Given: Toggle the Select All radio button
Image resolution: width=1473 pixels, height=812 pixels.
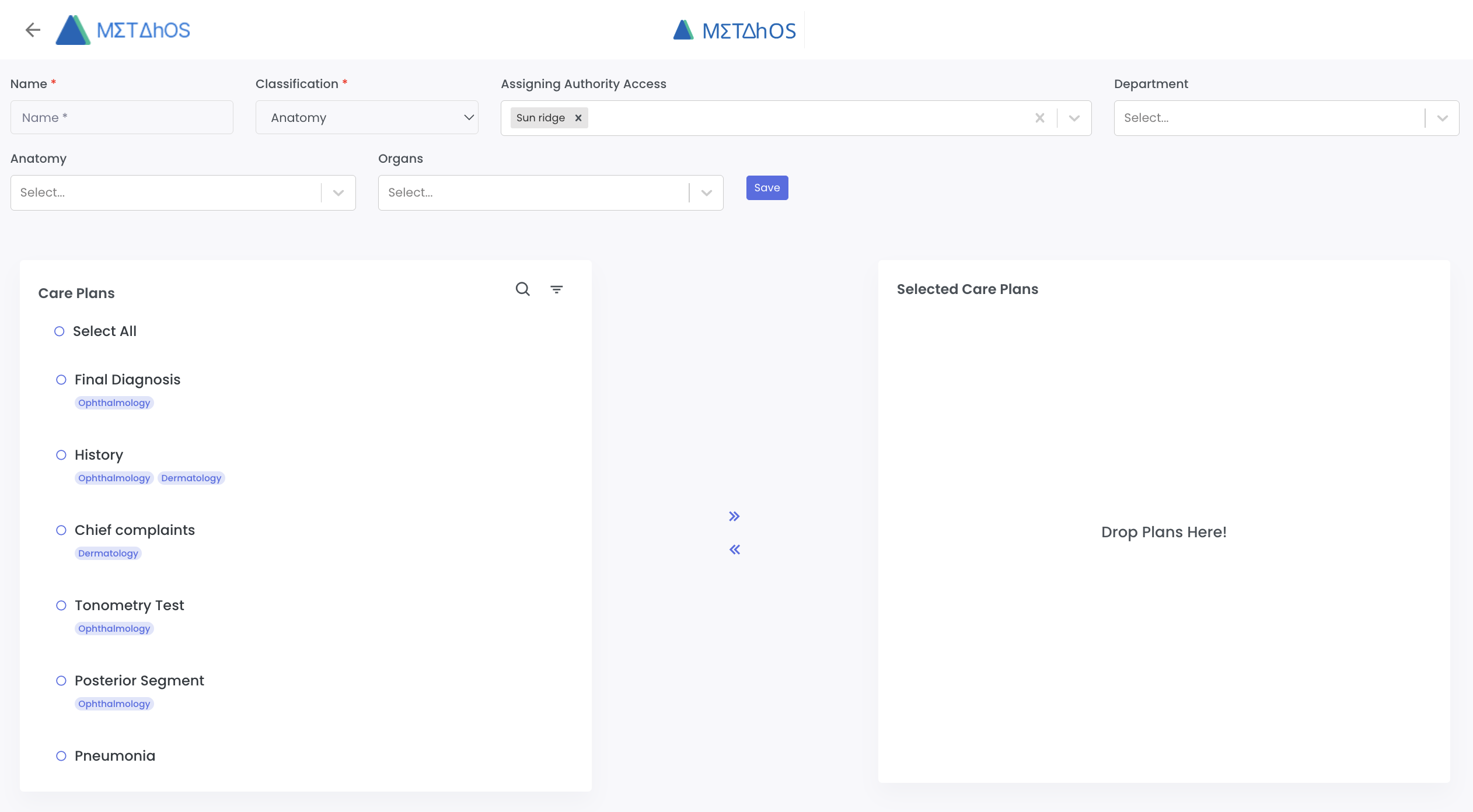Looking at the screenshot, I should [x=60, y=331].
